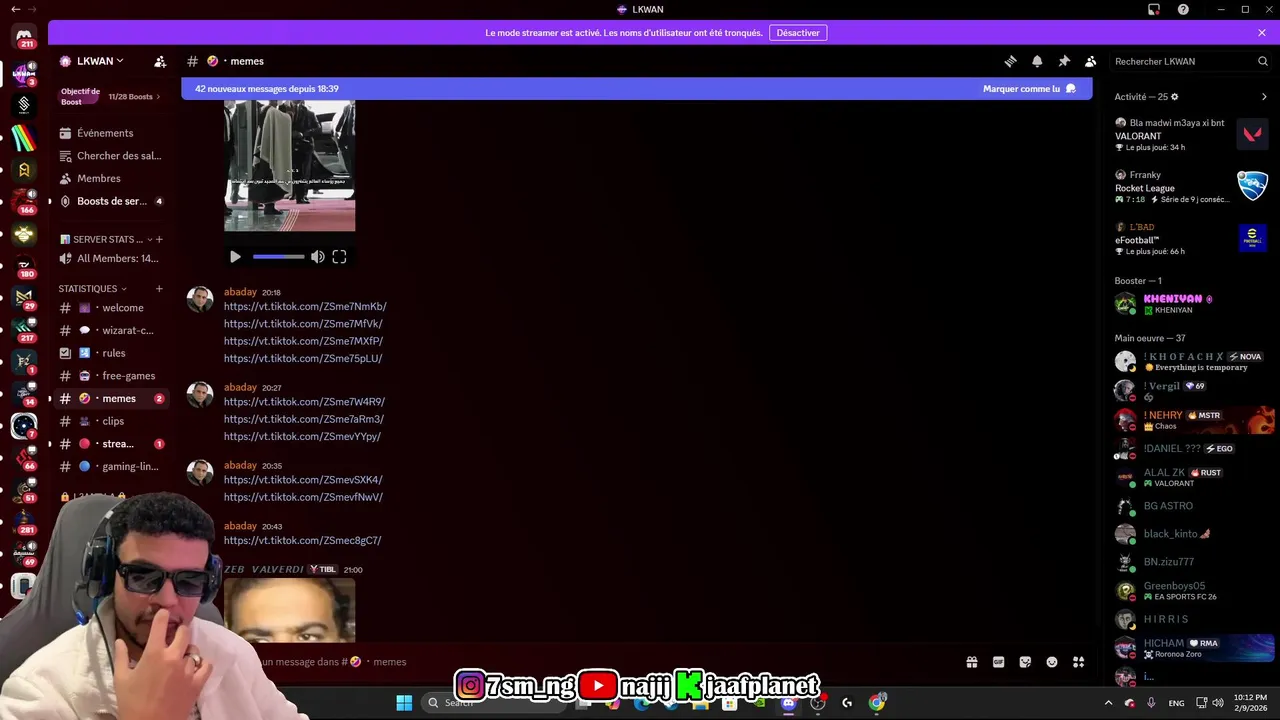Toggle the member list icon

coord(1091,61)
